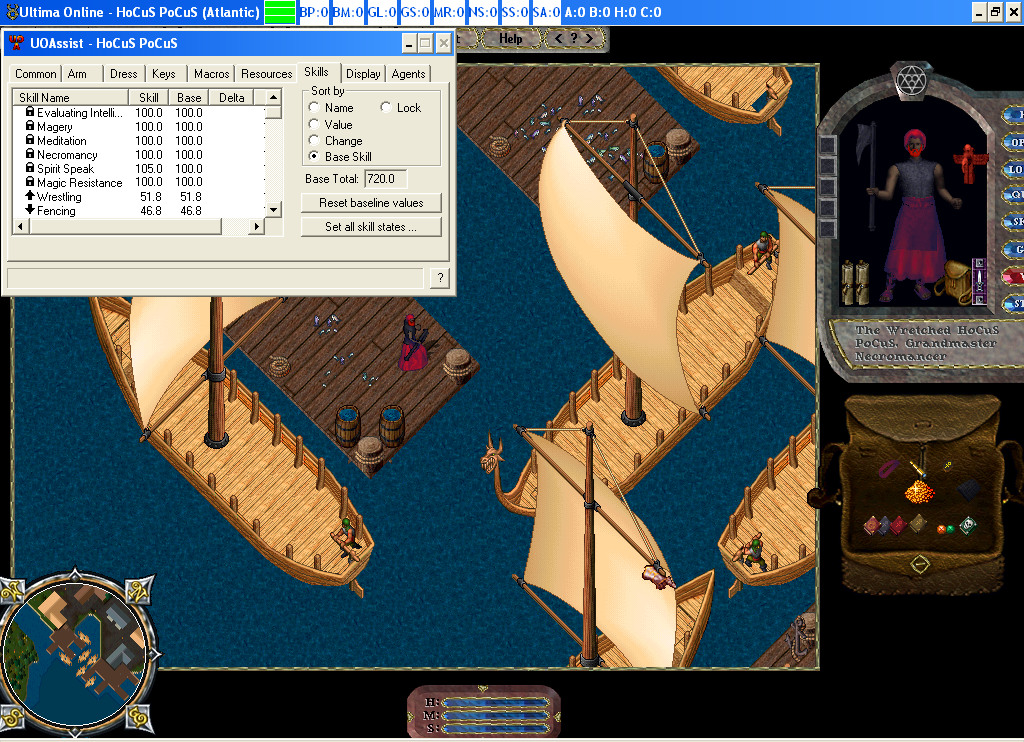
Task: Click Ultima Online title bar icon
Action: coord(11,12)
